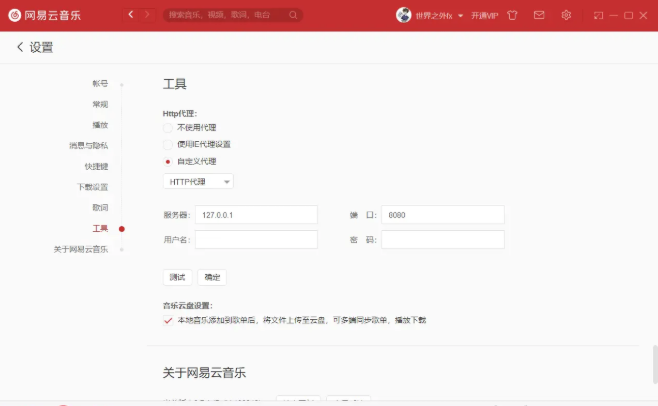
Task: Edit the 服务器 field with 127.0.0.1
Action: (x=256, y=215)
